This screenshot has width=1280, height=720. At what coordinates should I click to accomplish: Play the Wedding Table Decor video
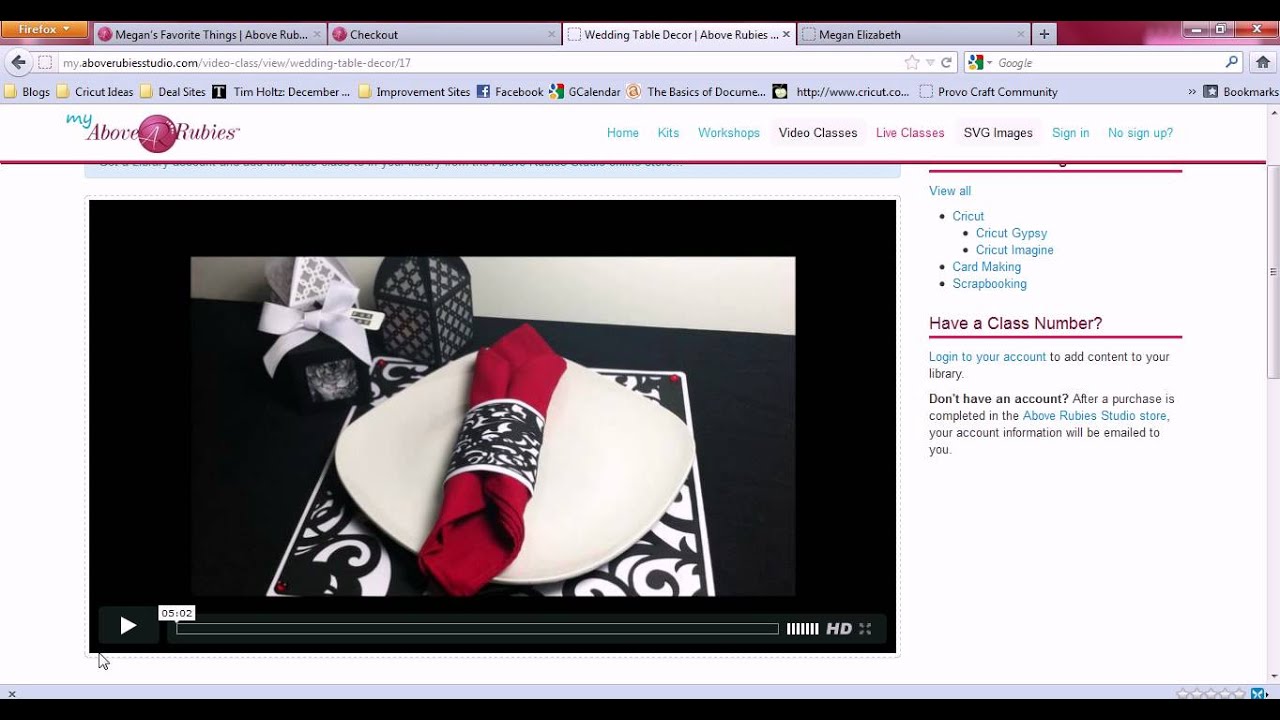[x=128, y=626]
